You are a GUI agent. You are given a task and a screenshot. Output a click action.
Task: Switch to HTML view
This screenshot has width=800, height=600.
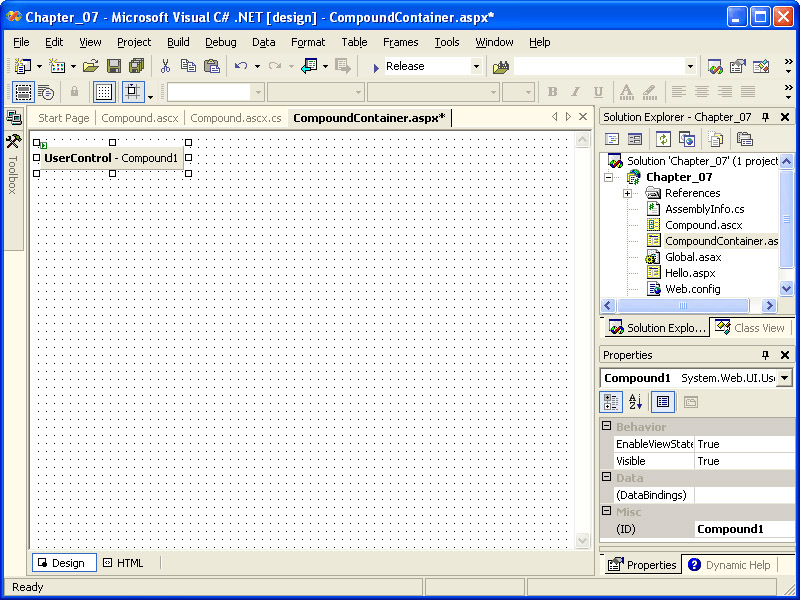coord(123,563)
